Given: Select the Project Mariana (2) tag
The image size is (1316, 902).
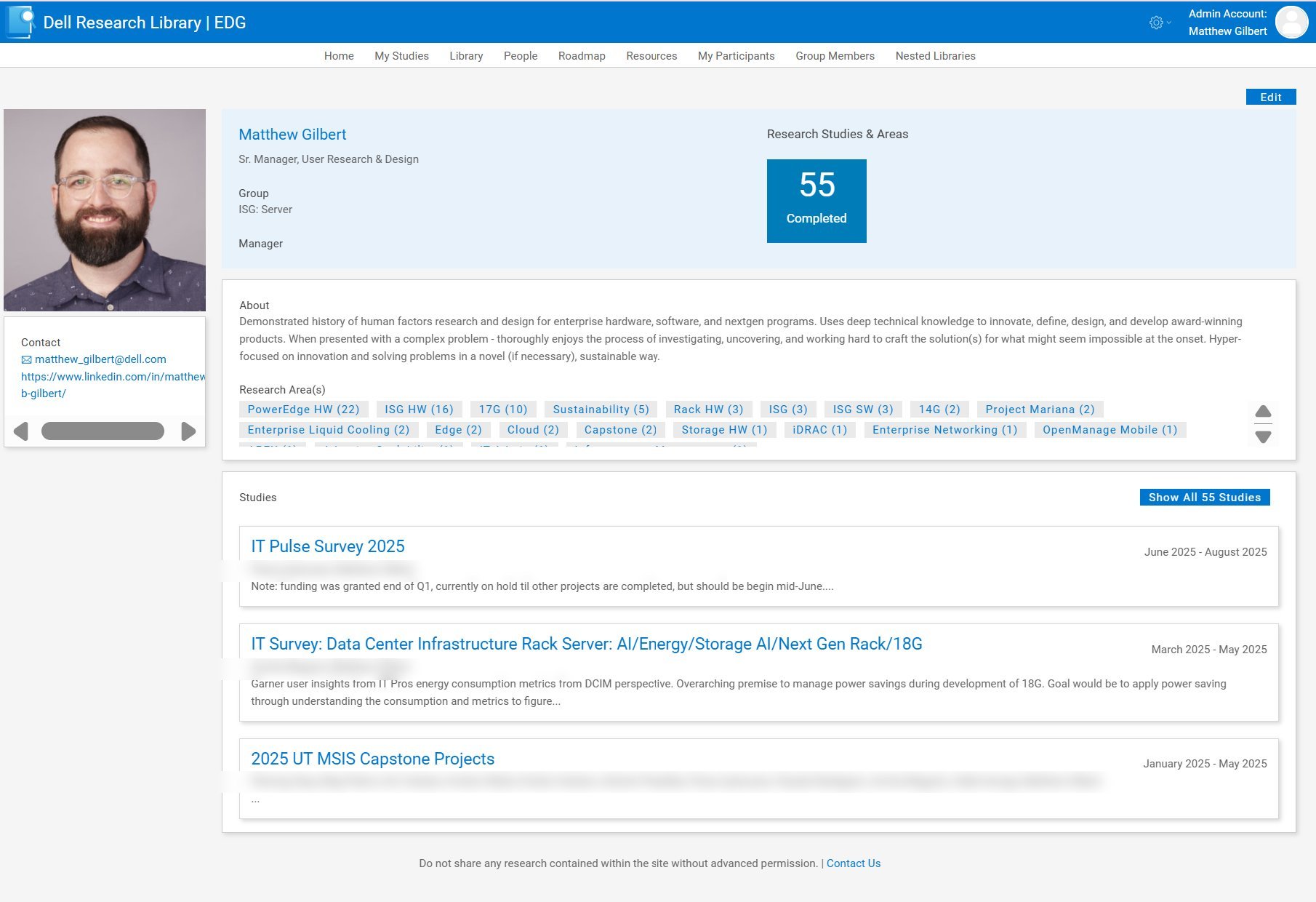Looking at the screenshot, I should point(1040,410).
